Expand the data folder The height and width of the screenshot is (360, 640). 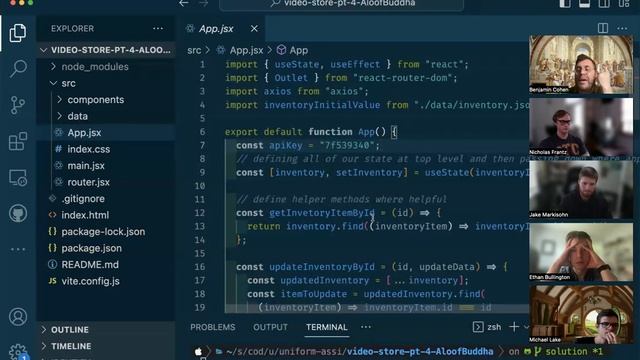[x=106, y=116]
